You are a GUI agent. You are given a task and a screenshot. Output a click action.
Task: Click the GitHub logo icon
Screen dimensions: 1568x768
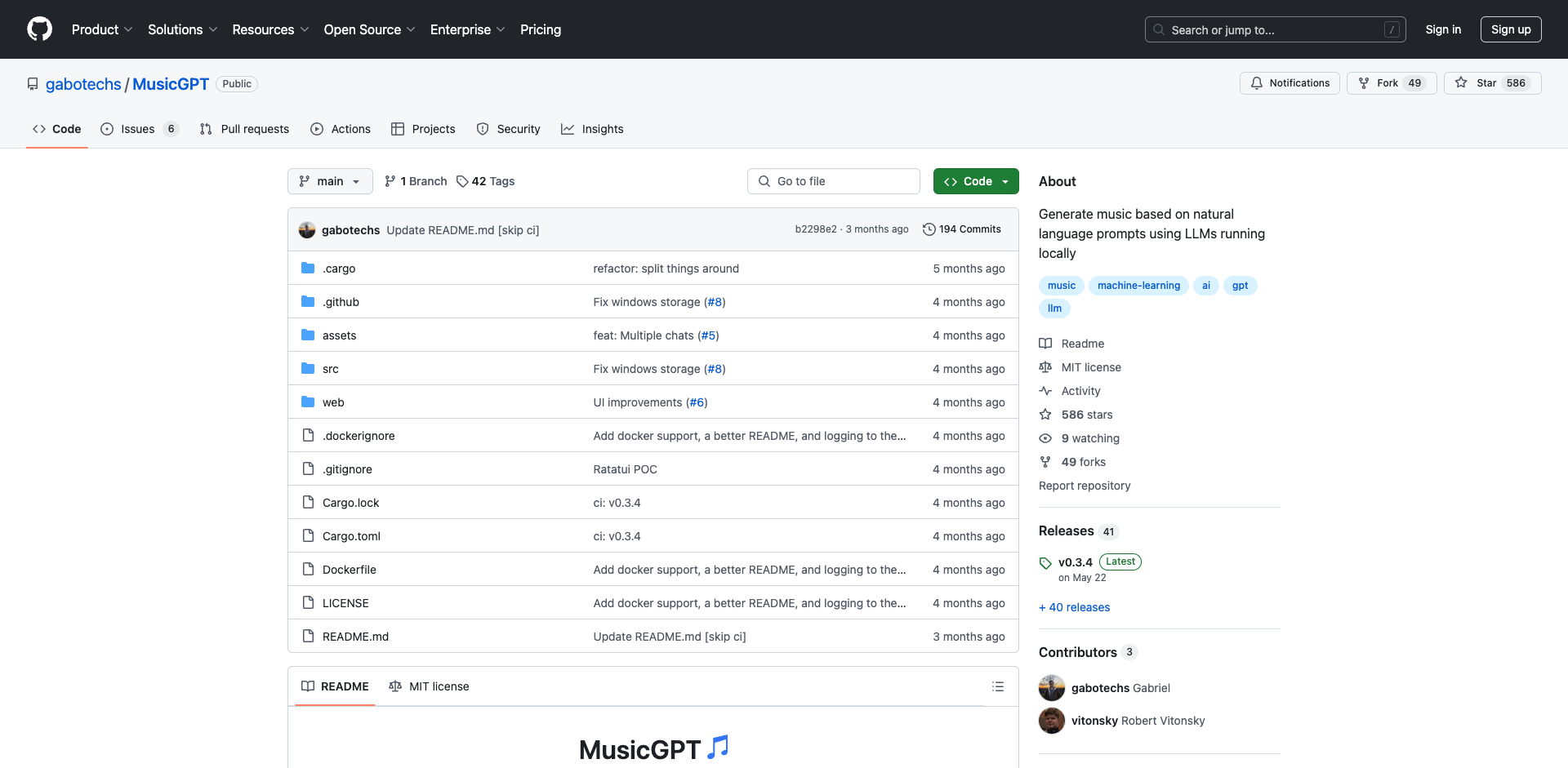[x=39, y=29]
